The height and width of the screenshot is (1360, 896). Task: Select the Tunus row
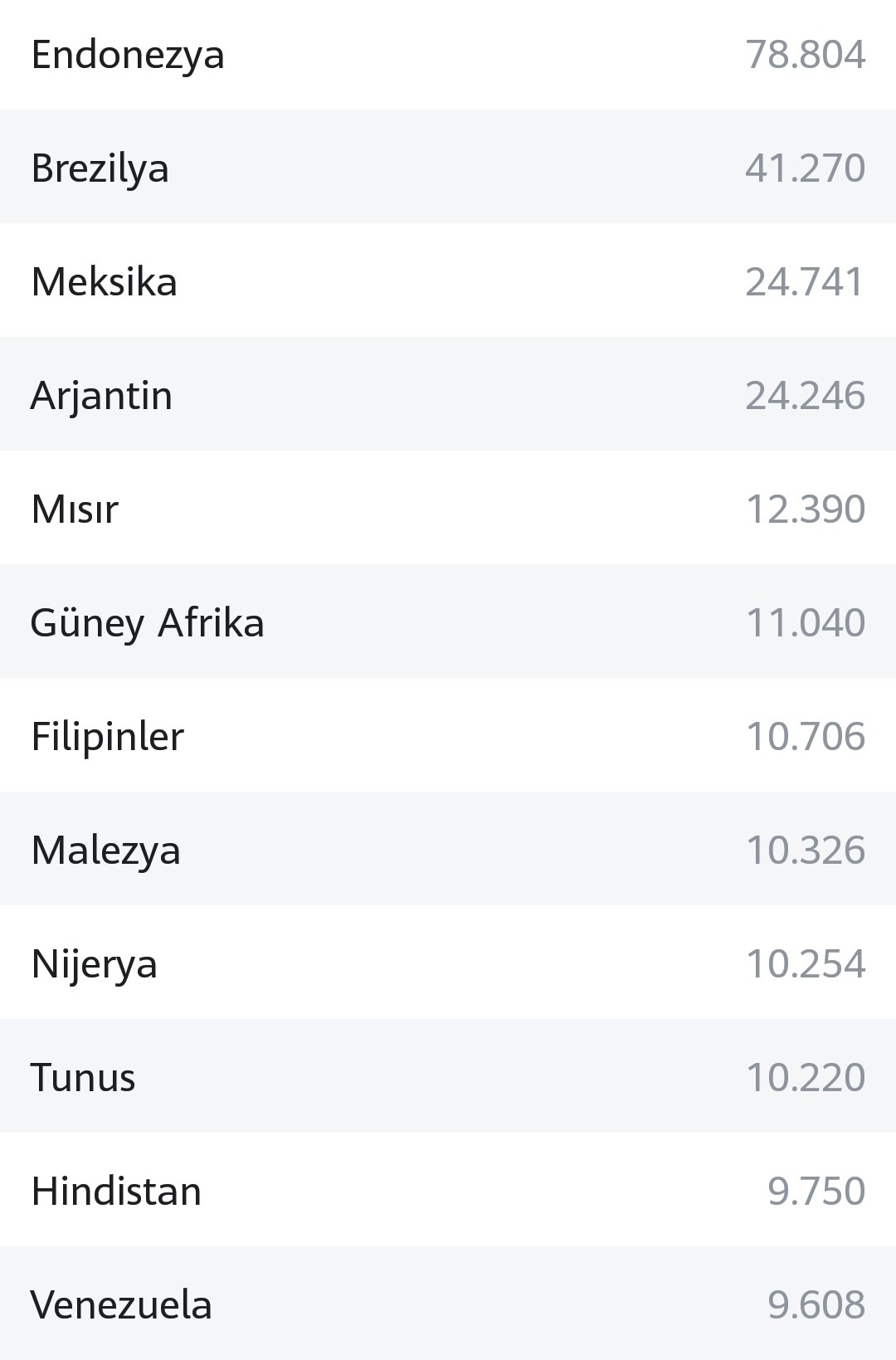point(448,1076)
